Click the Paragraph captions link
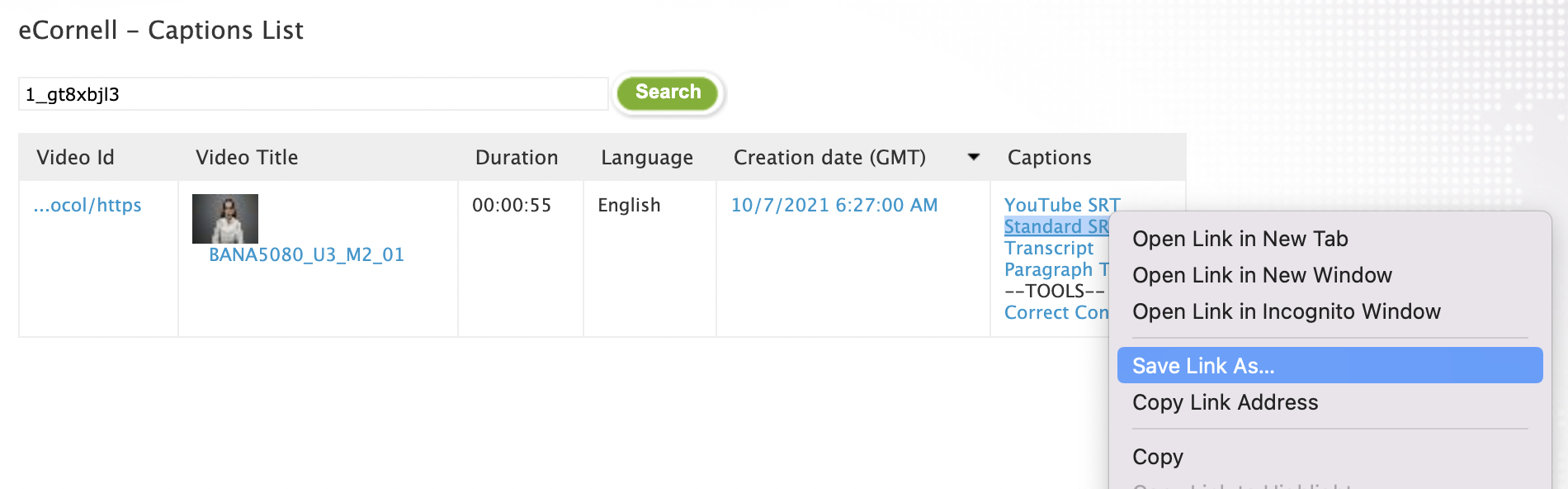The width and height of the screenshot is (1568, 489). tap(1056, 269)
